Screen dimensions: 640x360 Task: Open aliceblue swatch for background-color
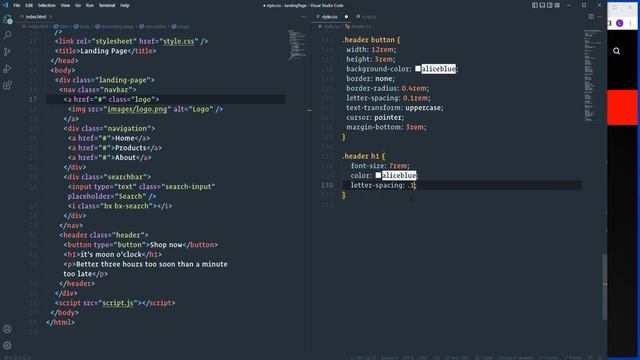(x=418, y=69)
